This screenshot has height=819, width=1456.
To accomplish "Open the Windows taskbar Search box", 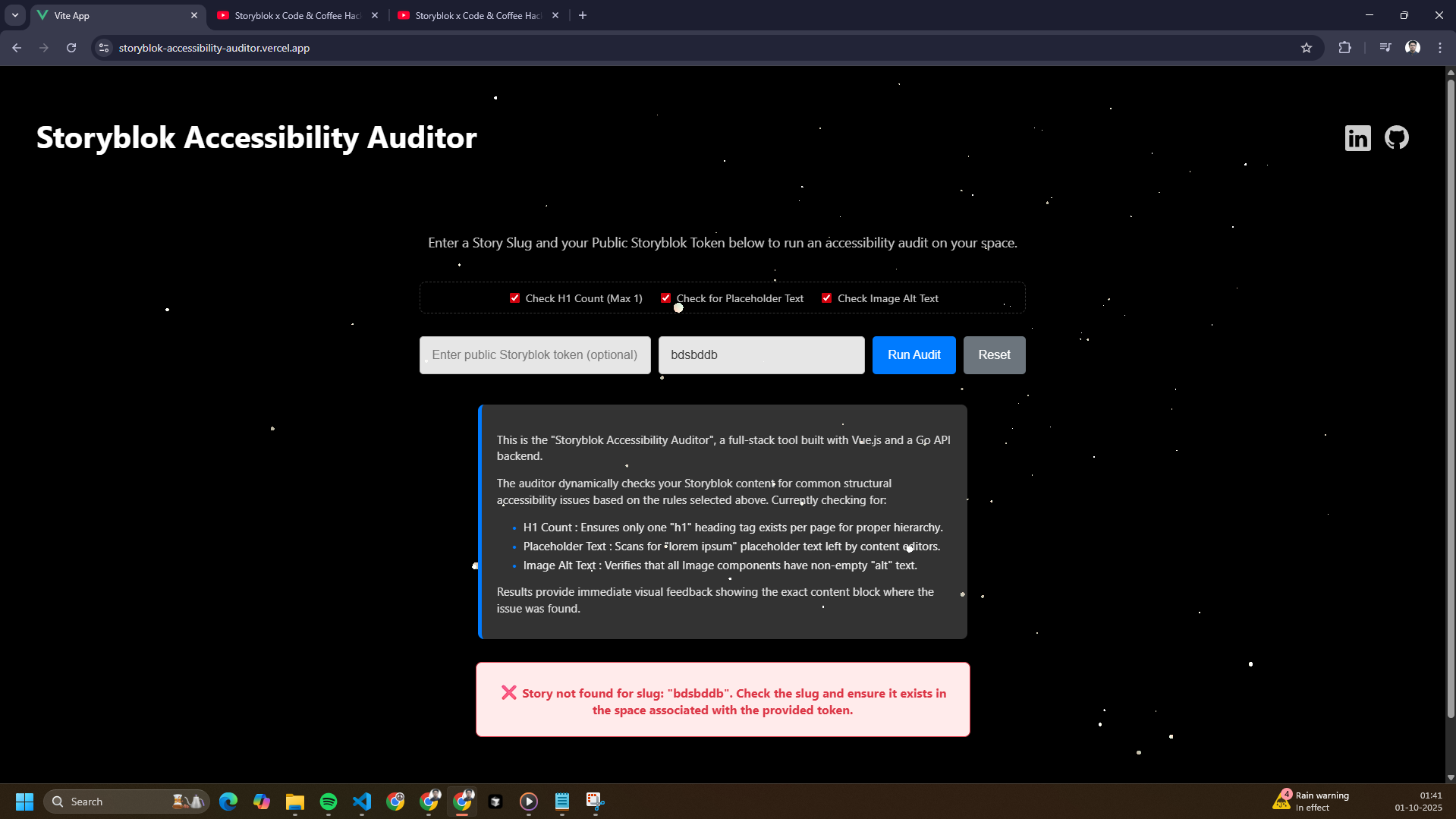I will [127, 802].
